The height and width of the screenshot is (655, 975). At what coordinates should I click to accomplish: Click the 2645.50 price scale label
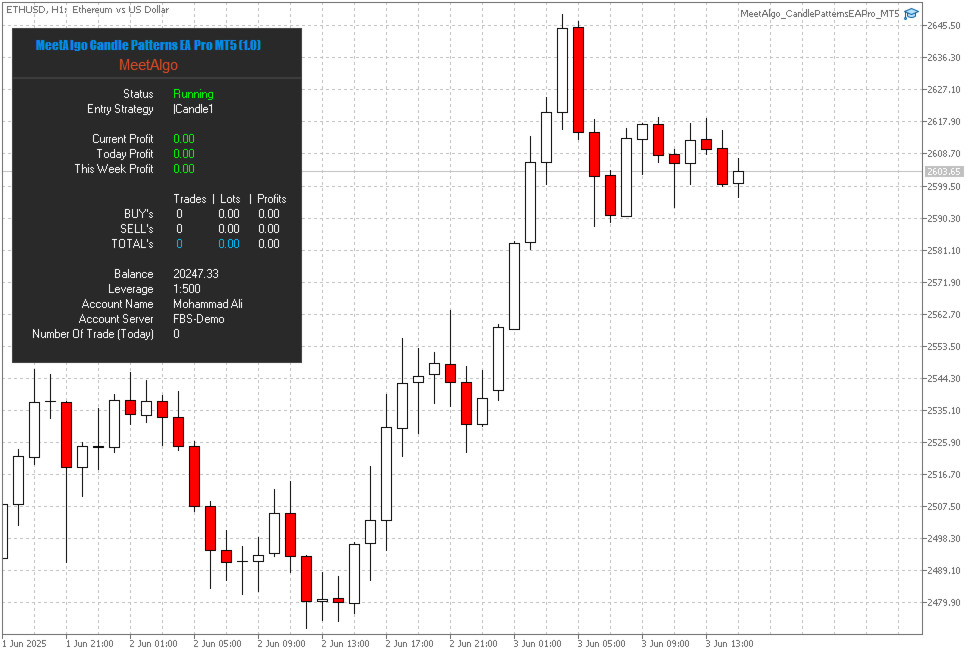pyautogui.click(x=944, y=26)
